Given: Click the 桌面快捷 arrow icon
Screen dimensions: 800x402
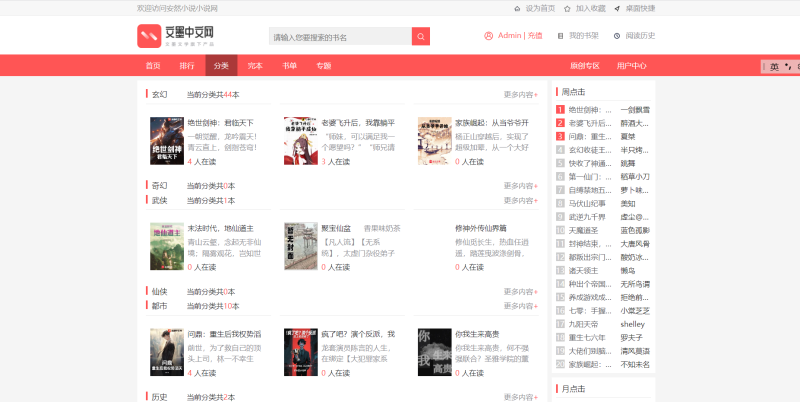Looking at the screenshot, I should (617, 9).
